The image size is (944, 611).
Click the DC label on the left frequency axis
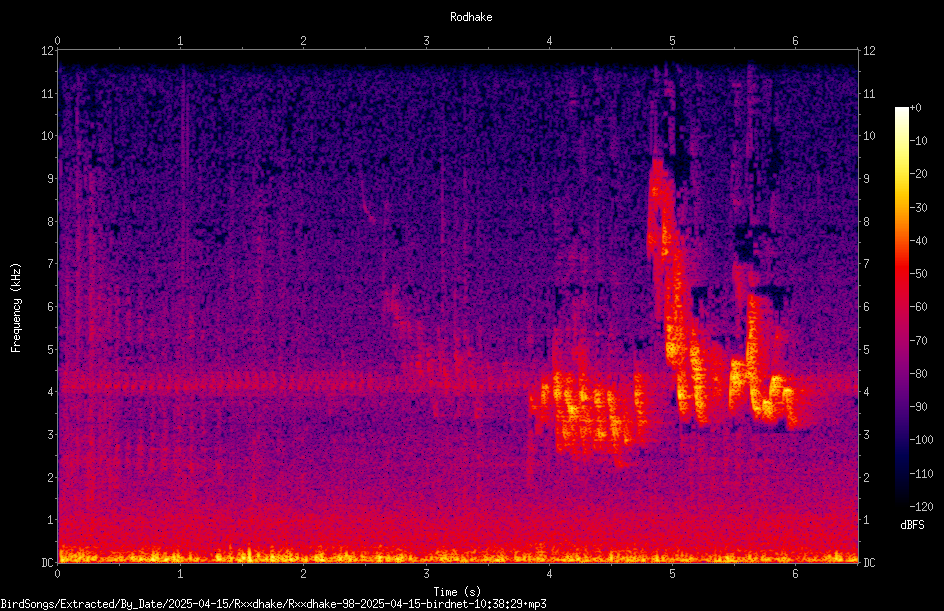47,562
